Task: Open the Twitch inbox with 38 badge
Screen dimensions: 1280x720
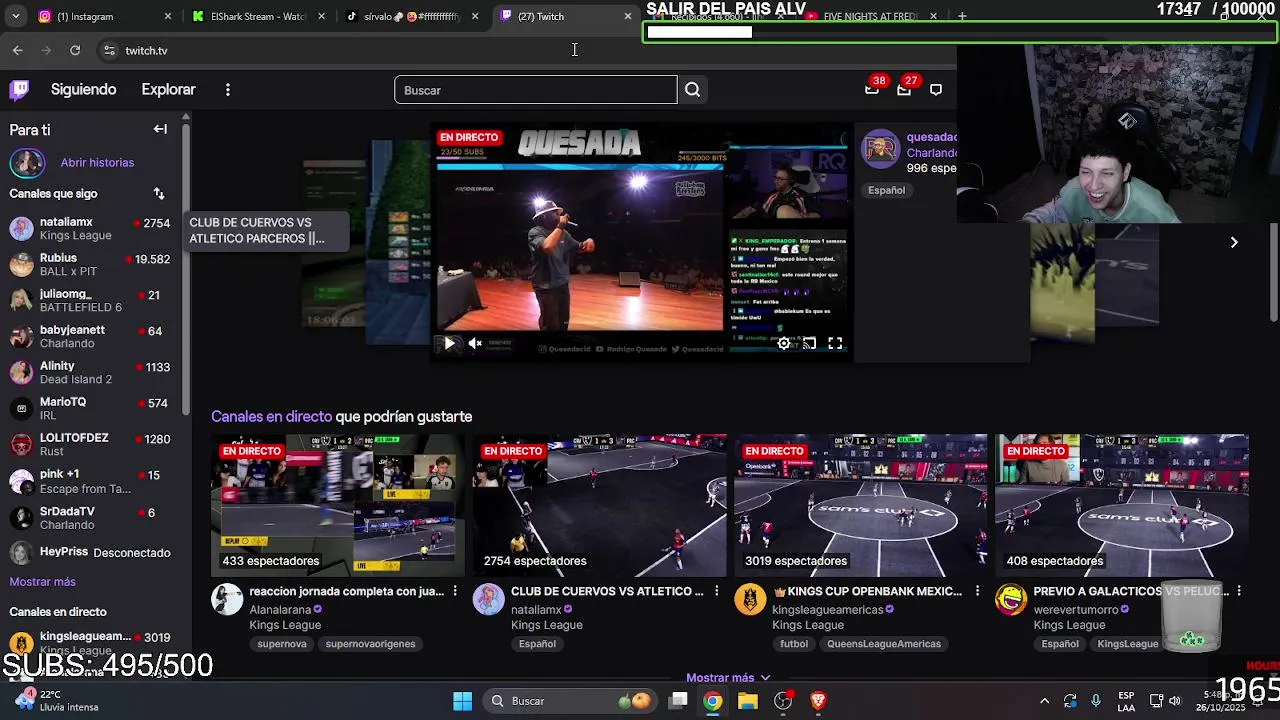Action: point(872,90)
